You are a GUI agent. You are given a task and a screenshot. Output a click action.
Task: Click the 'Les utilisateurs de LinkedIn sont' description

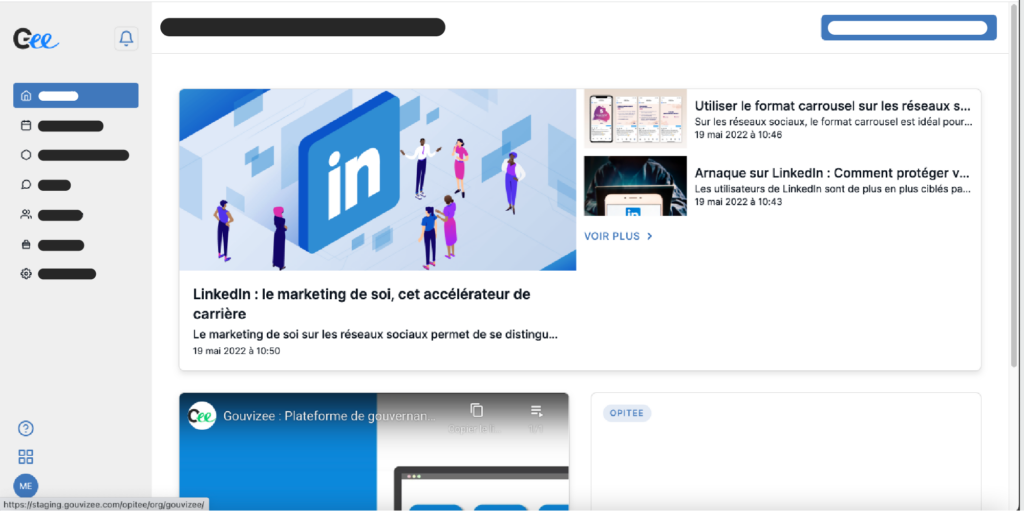tap(833, 189)
